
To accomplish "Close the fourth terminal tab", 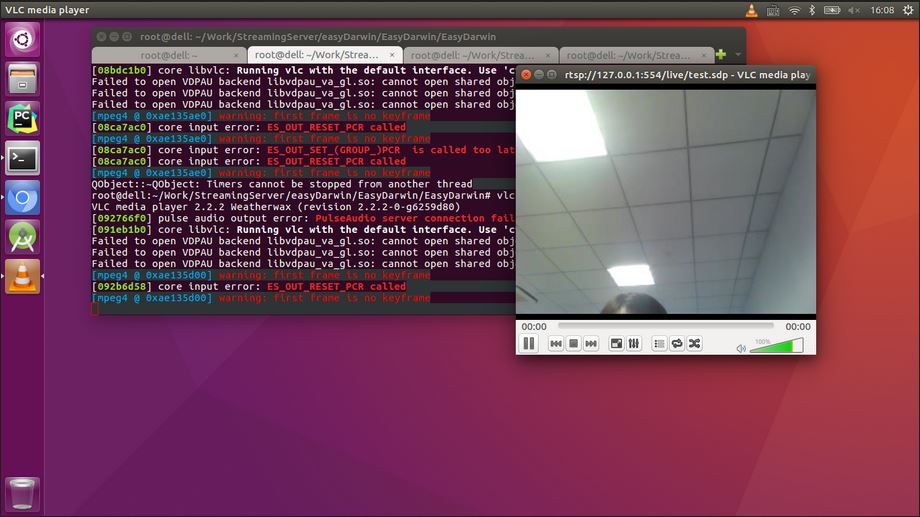I will point(703,55).
